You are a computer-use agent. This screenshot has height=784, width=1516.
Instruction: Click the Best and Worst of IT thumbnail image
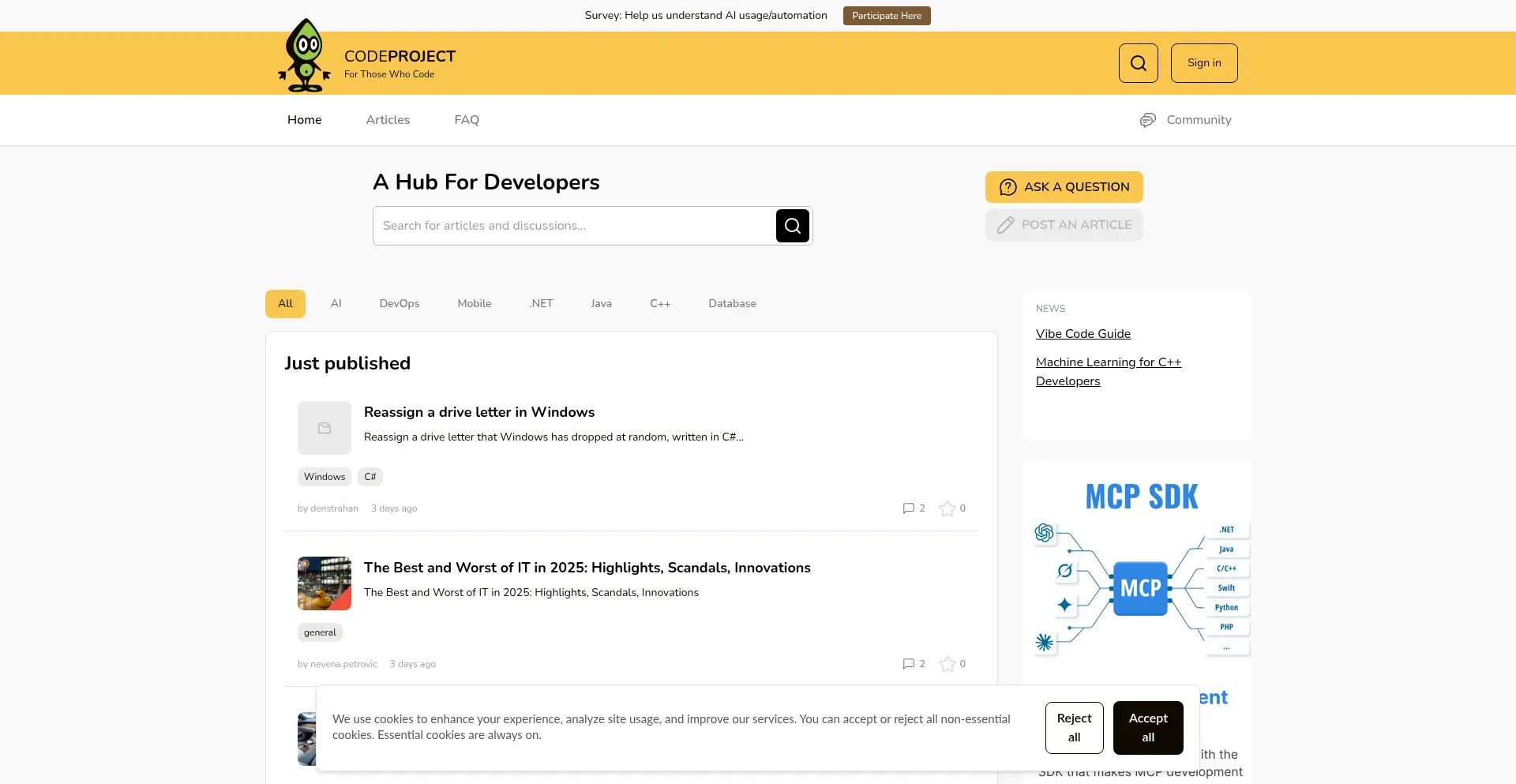click(324, 583)
